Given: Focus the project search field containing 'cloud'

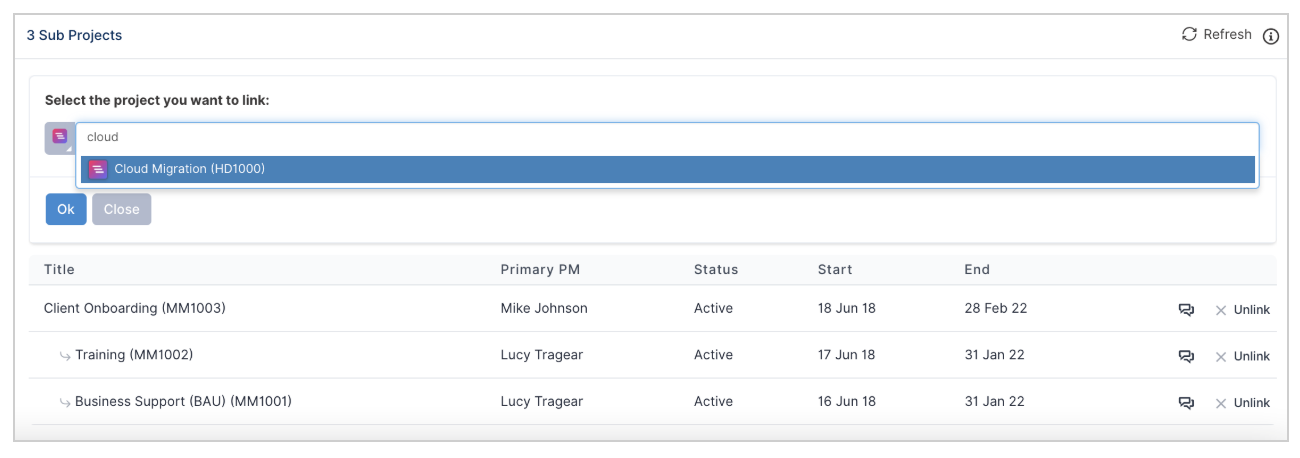Looking at the screenshot, I should [x=667, y=137].
